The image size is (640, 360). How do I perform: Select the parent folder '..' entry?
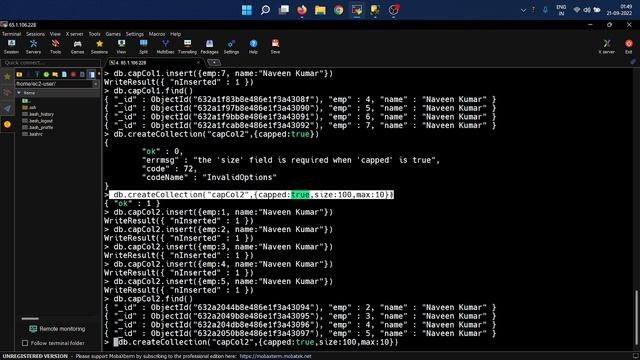pyautogui.click(x=27, y=101)
